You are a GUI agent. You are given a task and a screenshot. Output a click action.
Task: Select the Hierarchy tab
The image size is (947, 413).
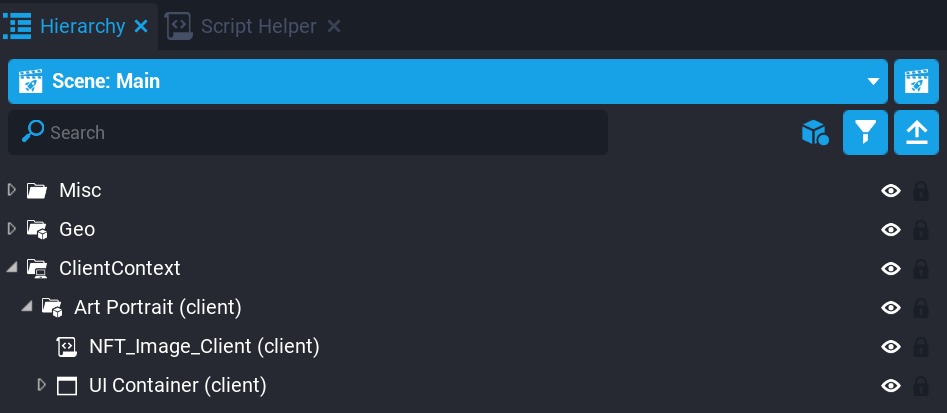[83, 26]
